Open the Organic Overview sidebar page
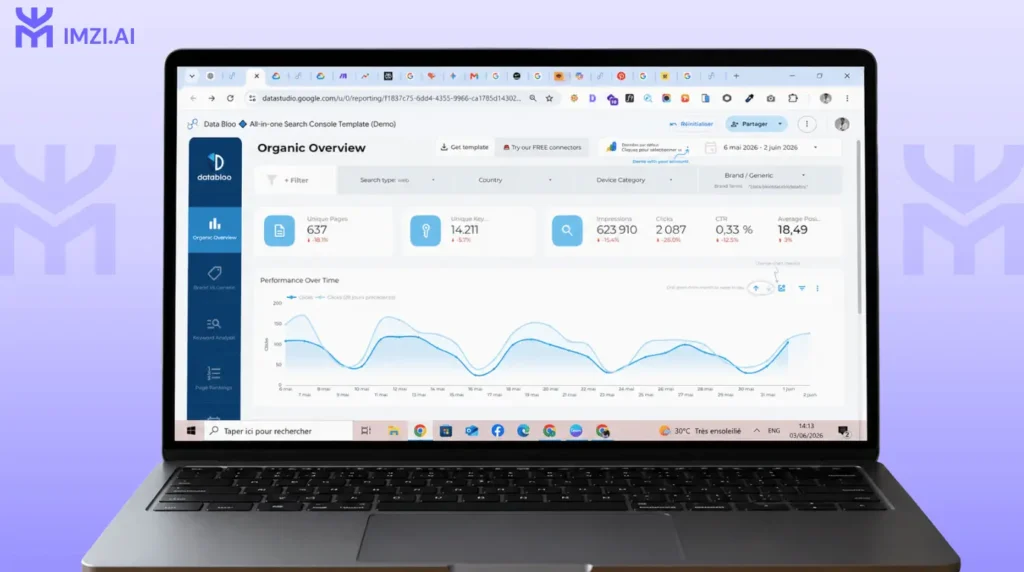The image size is (1024, 572). pyautogui.click(x=215, y=229)
